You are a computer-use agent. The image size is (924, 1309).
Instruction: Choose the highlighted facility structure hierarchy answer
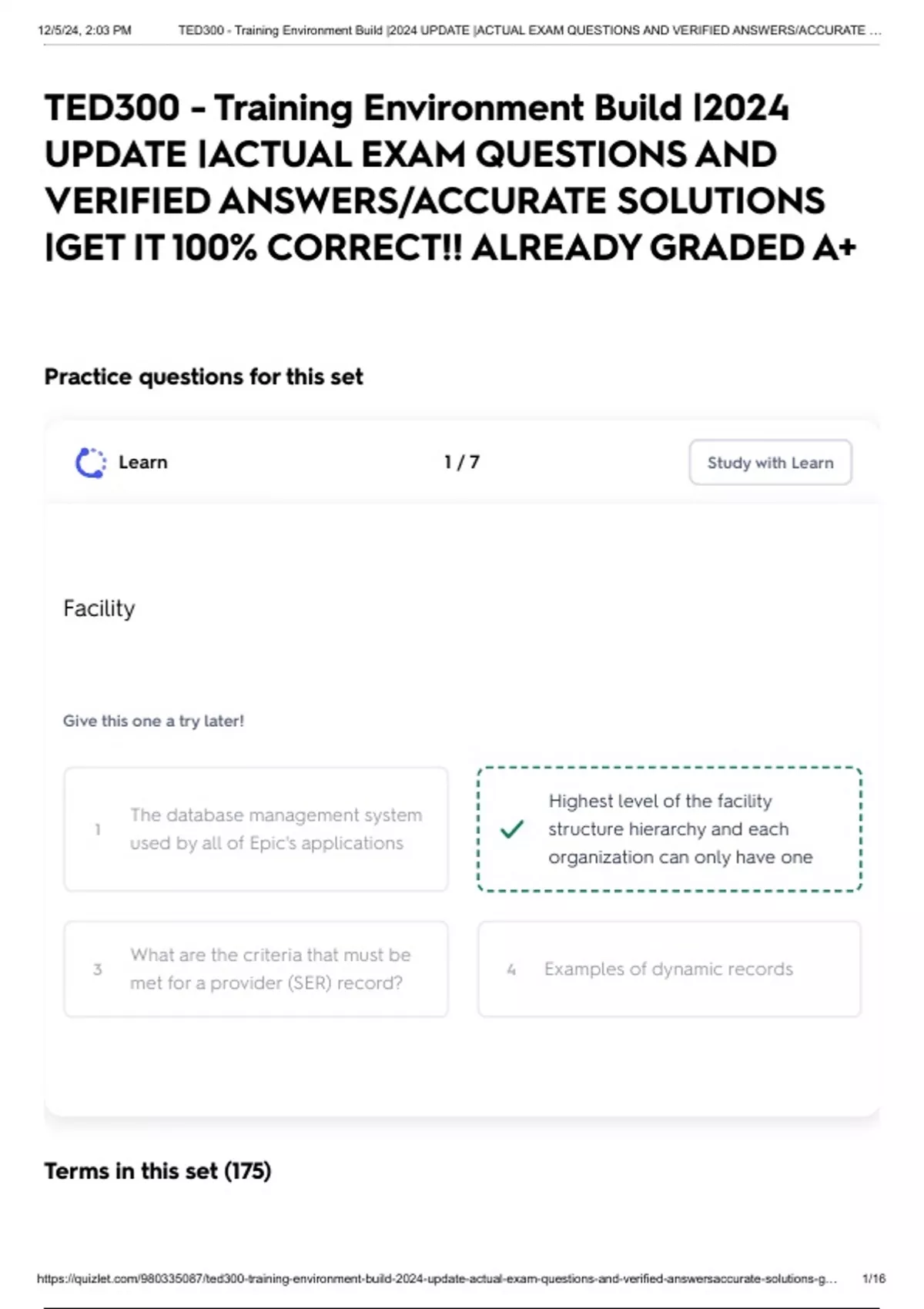point(668,829)
